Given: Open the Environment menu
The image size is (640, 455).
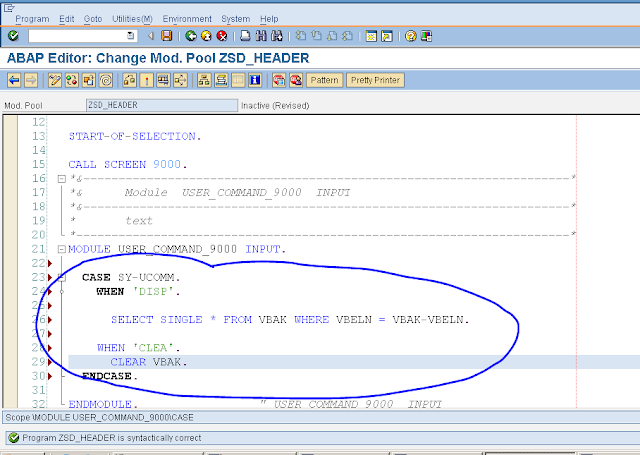Looking at the screenshot, I should pos(187,19).
